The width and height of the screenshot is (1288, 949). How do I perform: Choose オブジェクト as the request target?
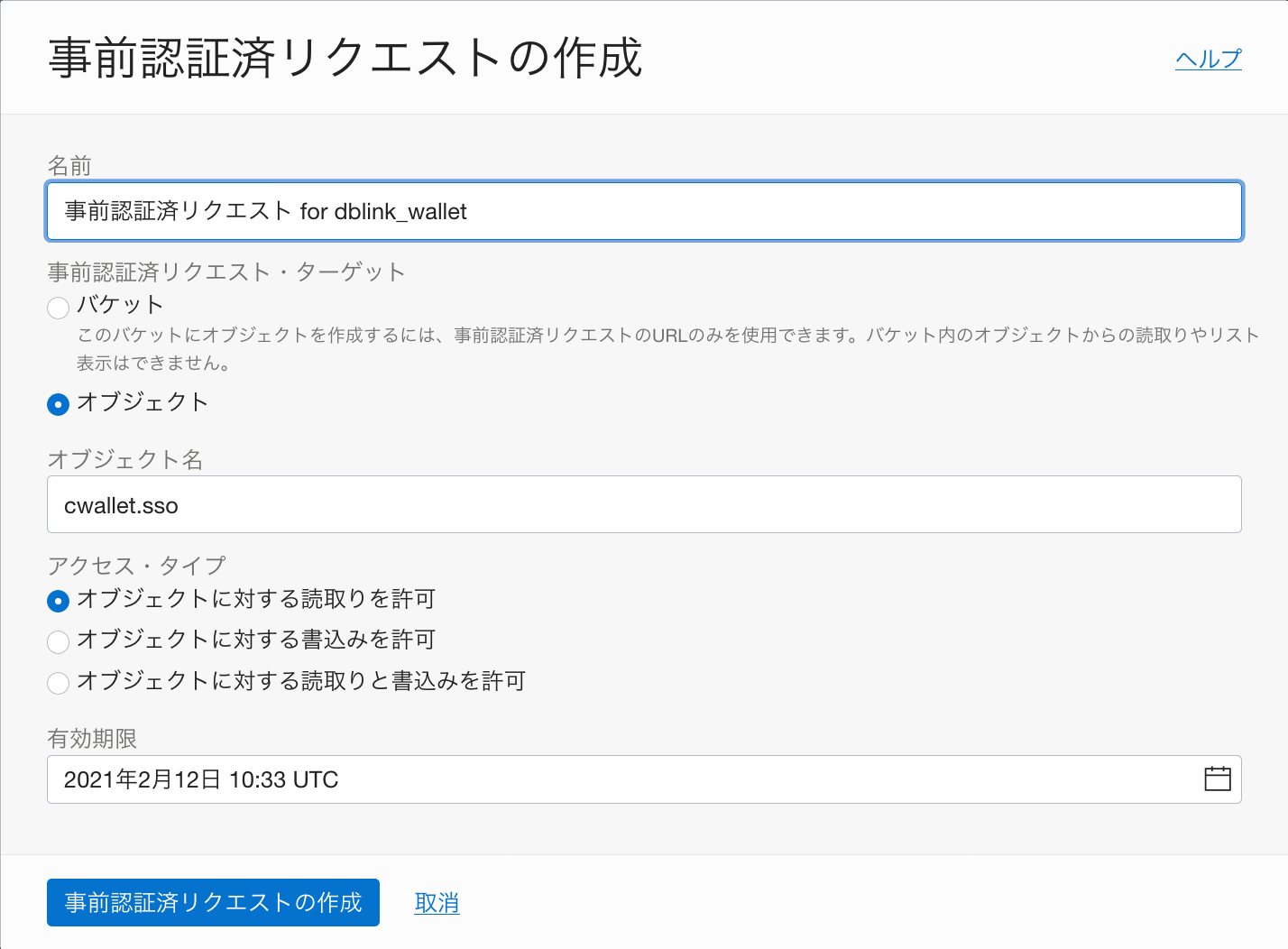click(x=58, y=405)
